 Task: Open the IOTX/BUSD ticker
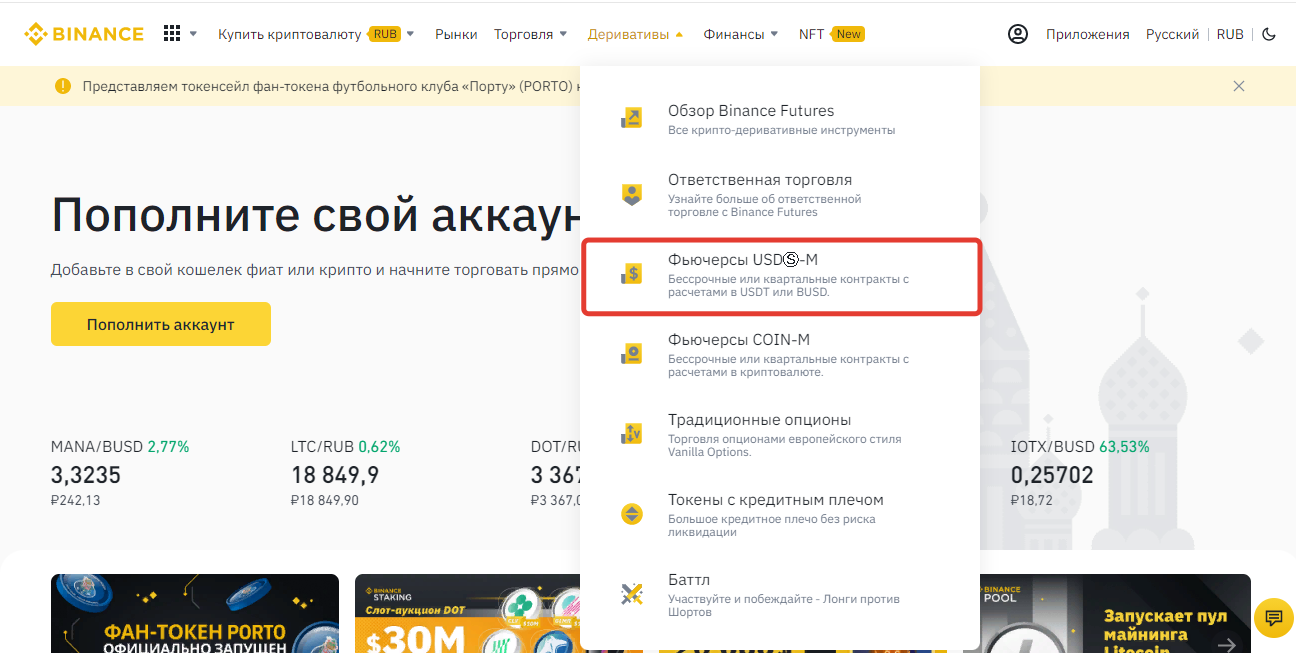pyautogui.click(x=1080, y=473)
